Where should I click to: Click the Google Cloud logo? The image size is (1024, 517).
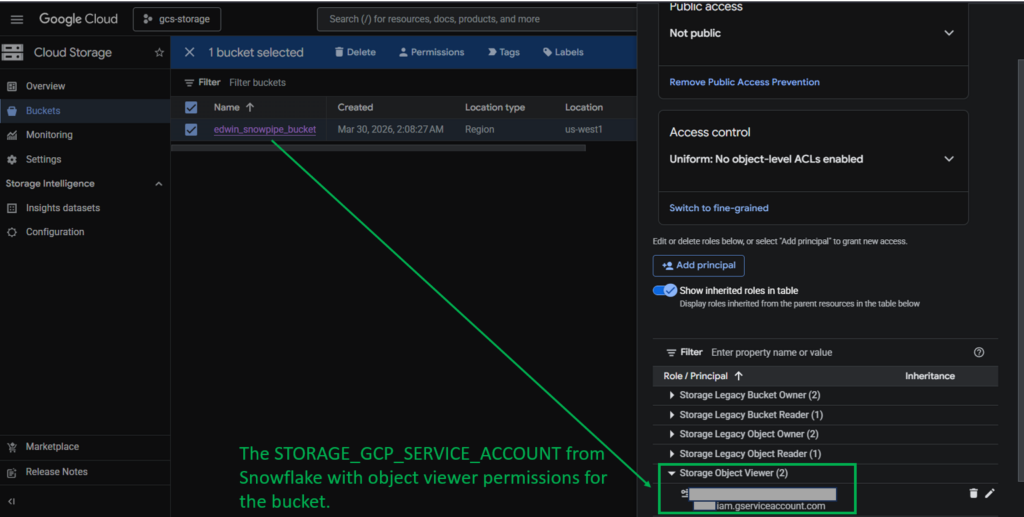78,19
